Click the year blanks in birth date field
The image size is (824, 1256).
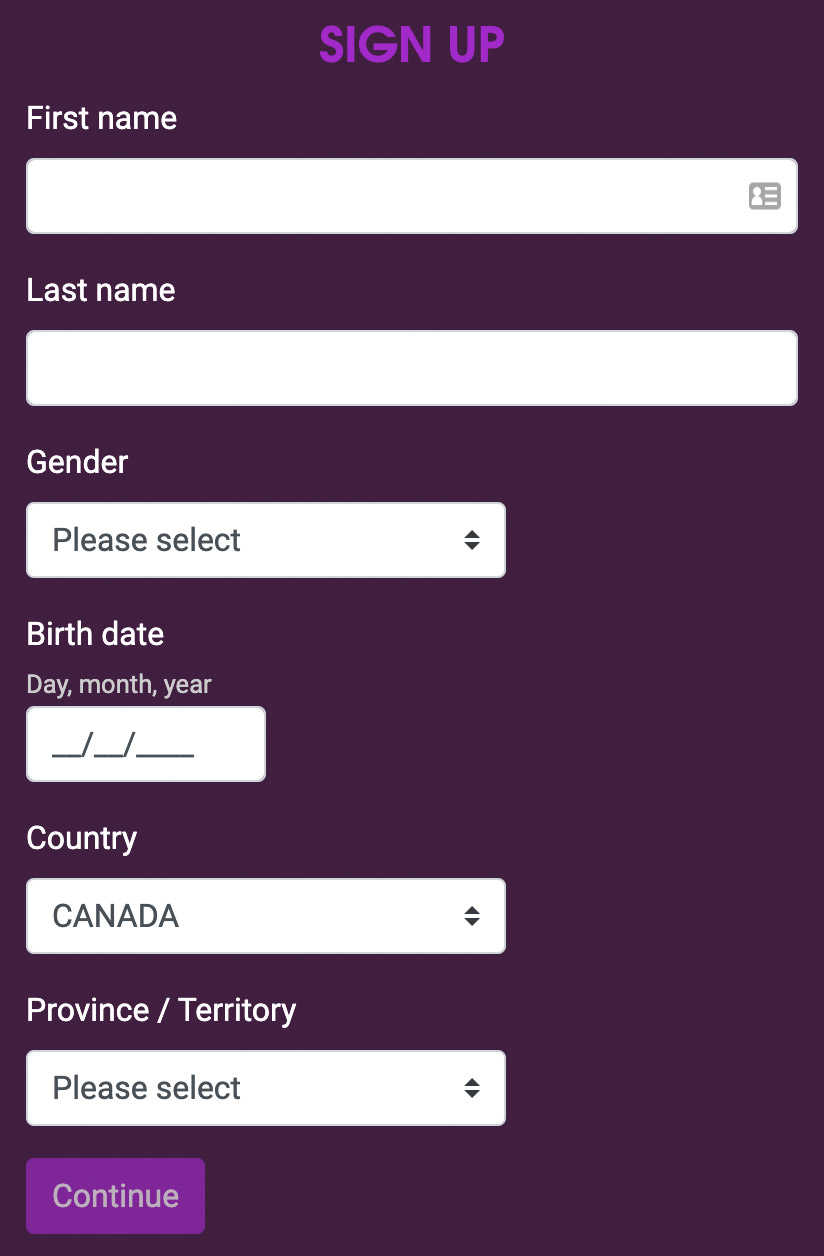point(166,746)
